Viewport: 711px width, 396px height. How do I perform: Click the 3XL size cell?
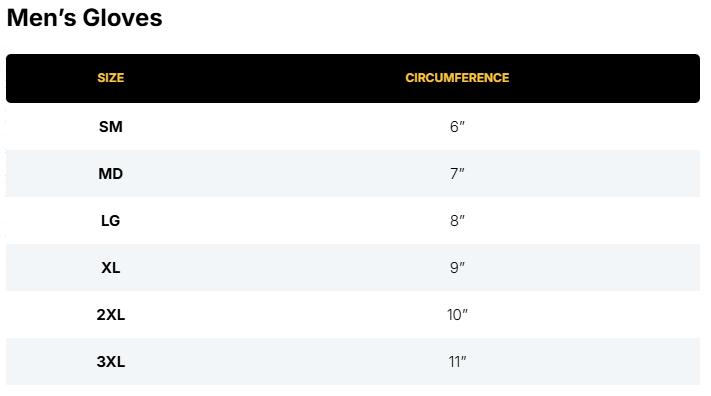pyautogui.click(x=111, y=362)
